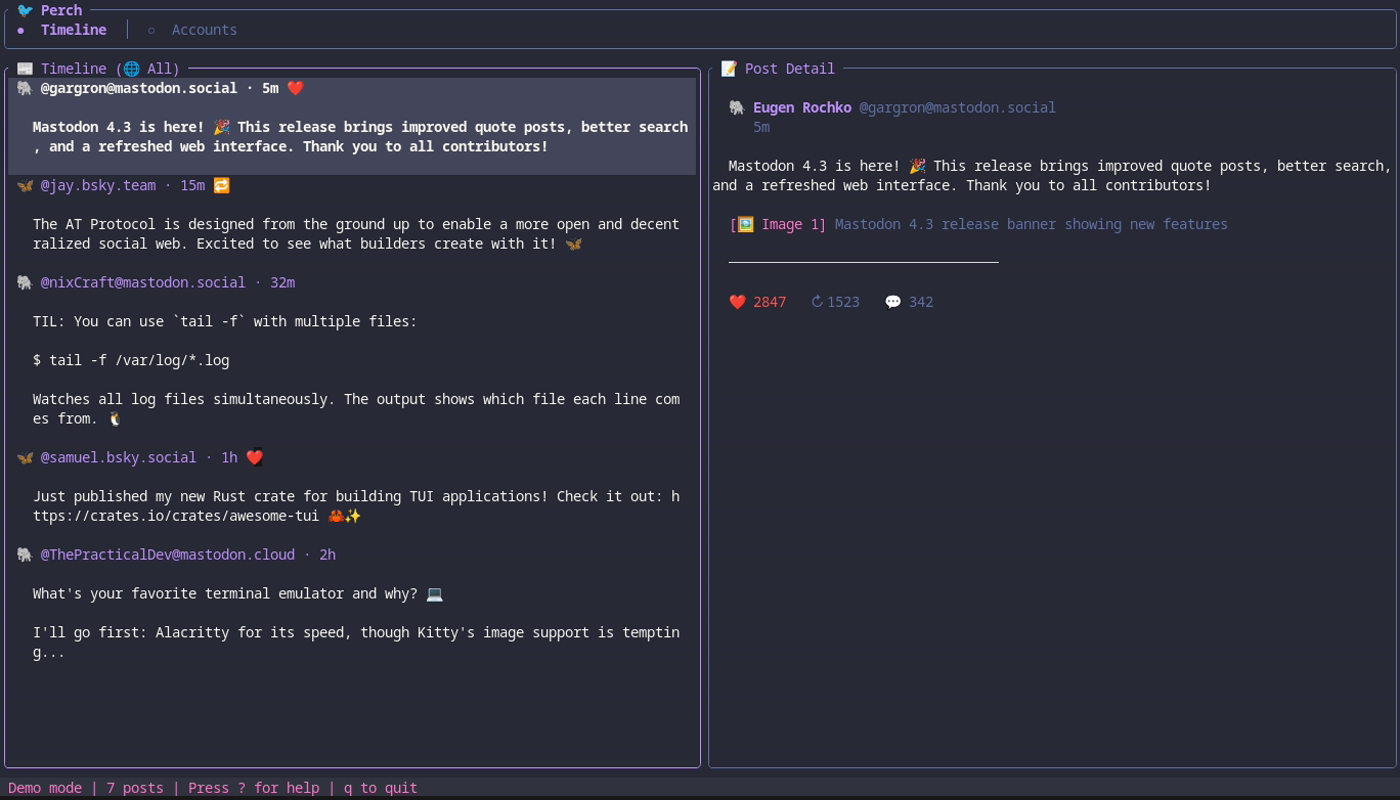Click the heart icon showing 2847 likes
The width and height of the screenshot is (1400, 800).
(x=738, y=301)
